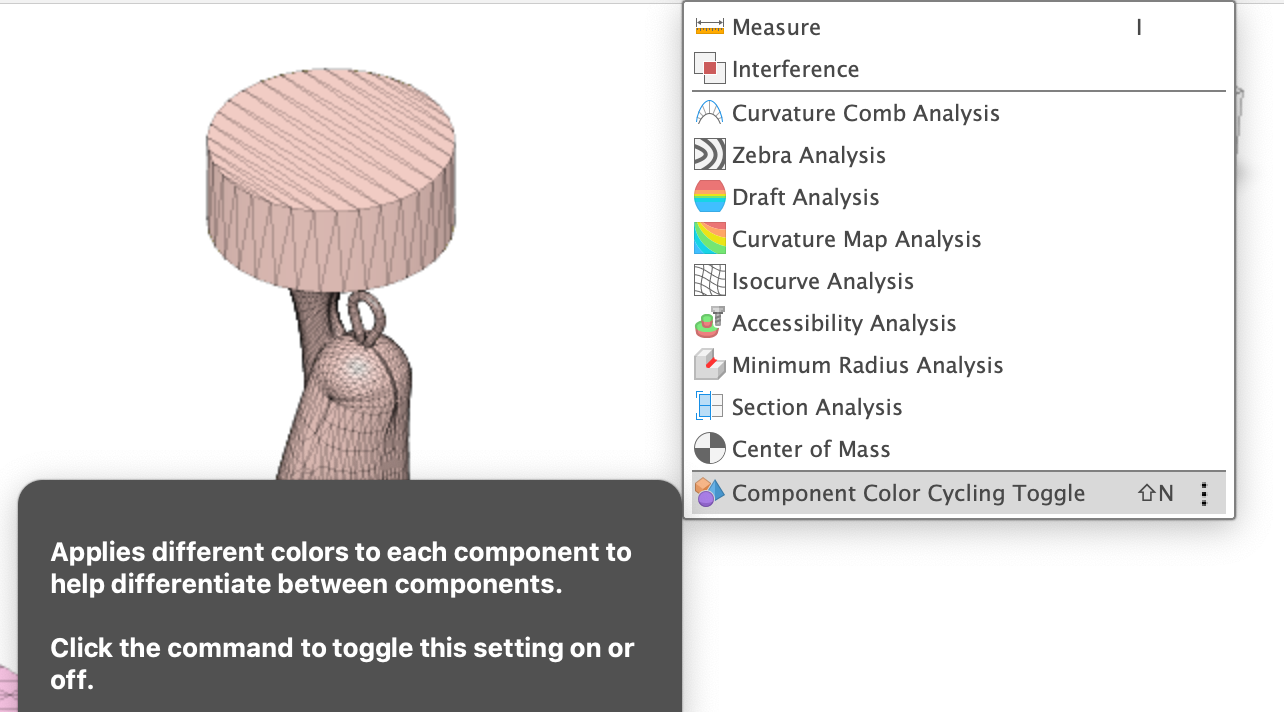
Task: Click the ⇧N shortcut label
Action: click(x=1154, y=492)
